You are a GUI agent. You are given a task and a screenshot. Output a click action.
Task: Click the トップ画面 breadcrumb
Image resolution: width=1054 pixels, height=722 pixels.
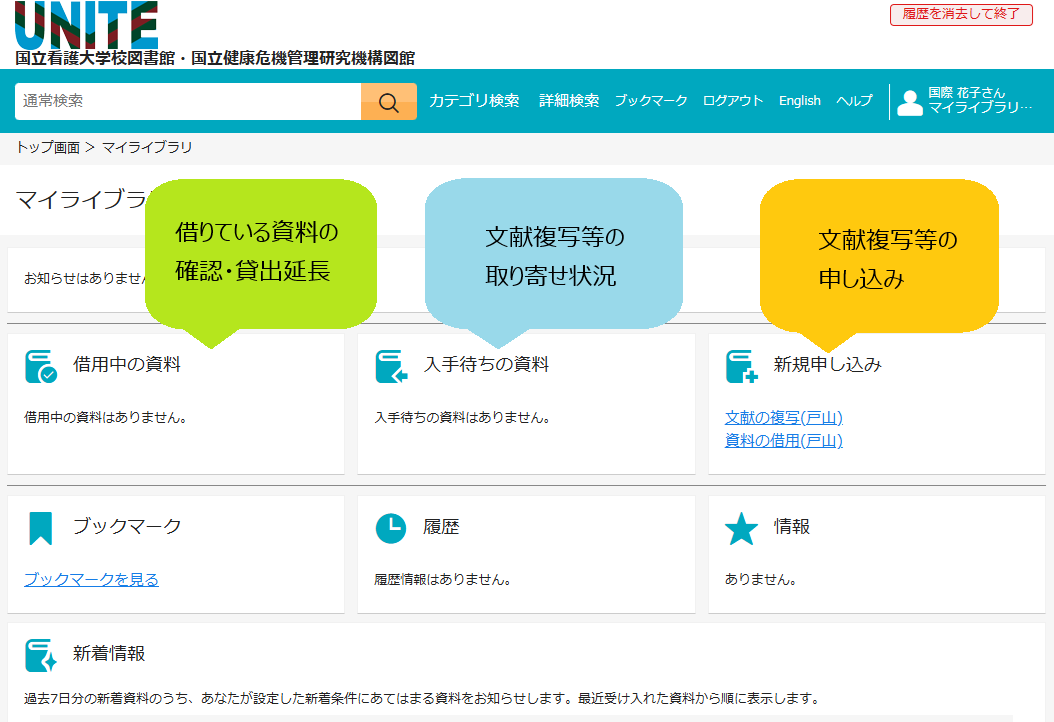(48, 147)
